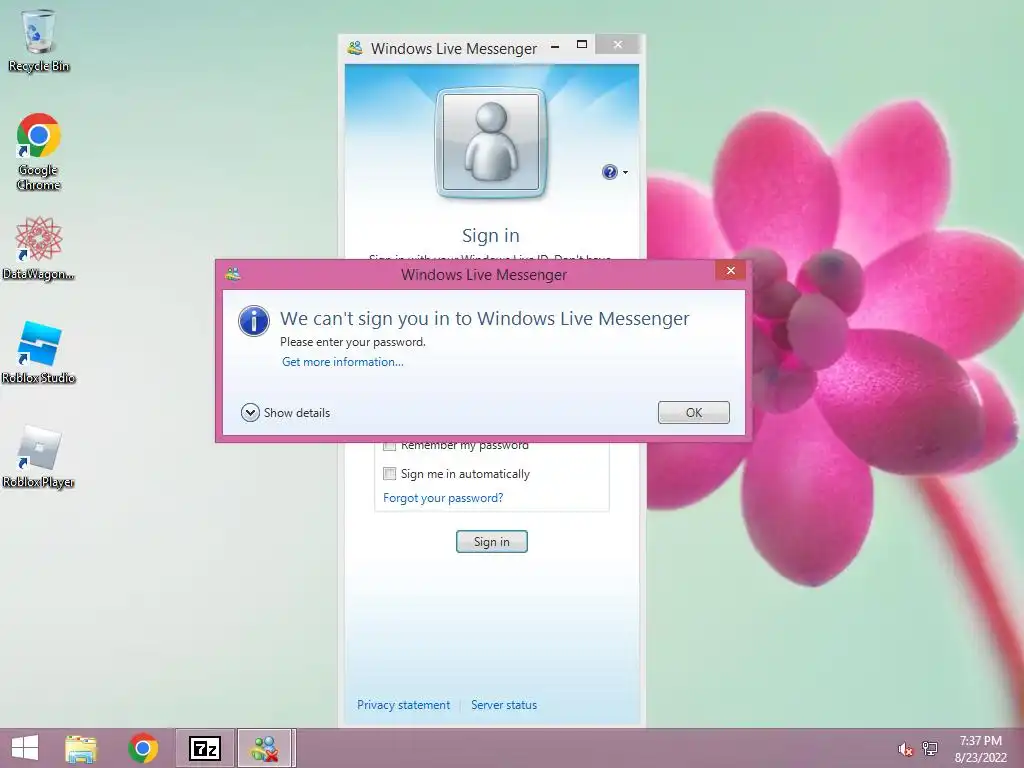The image size is (1024, 768).
Task: Open the Recycle Bin desktop icon
Action: tap(39, 40)
